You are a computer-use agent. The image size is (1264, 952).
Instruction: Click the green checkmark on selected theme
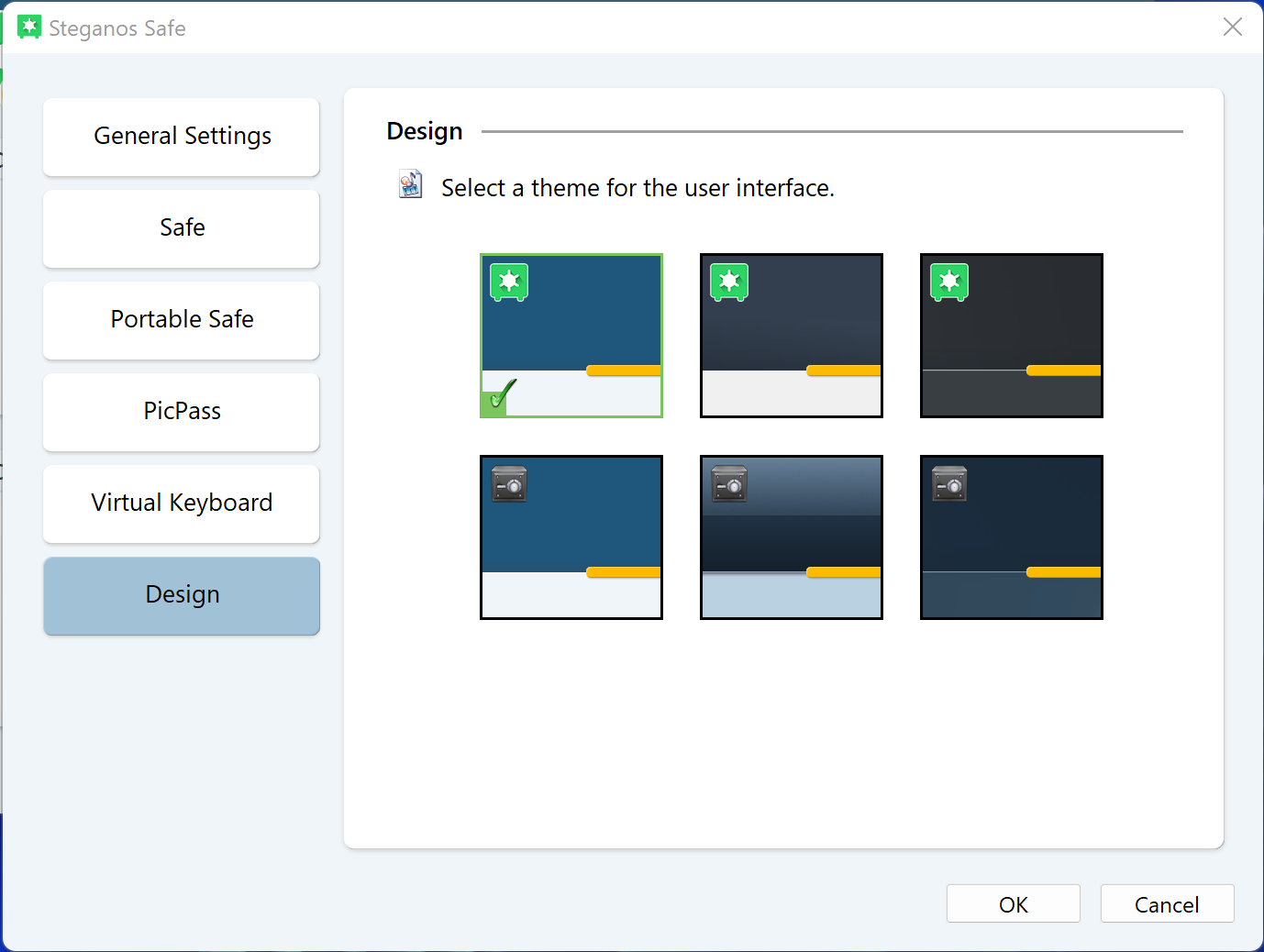point(500,396)
